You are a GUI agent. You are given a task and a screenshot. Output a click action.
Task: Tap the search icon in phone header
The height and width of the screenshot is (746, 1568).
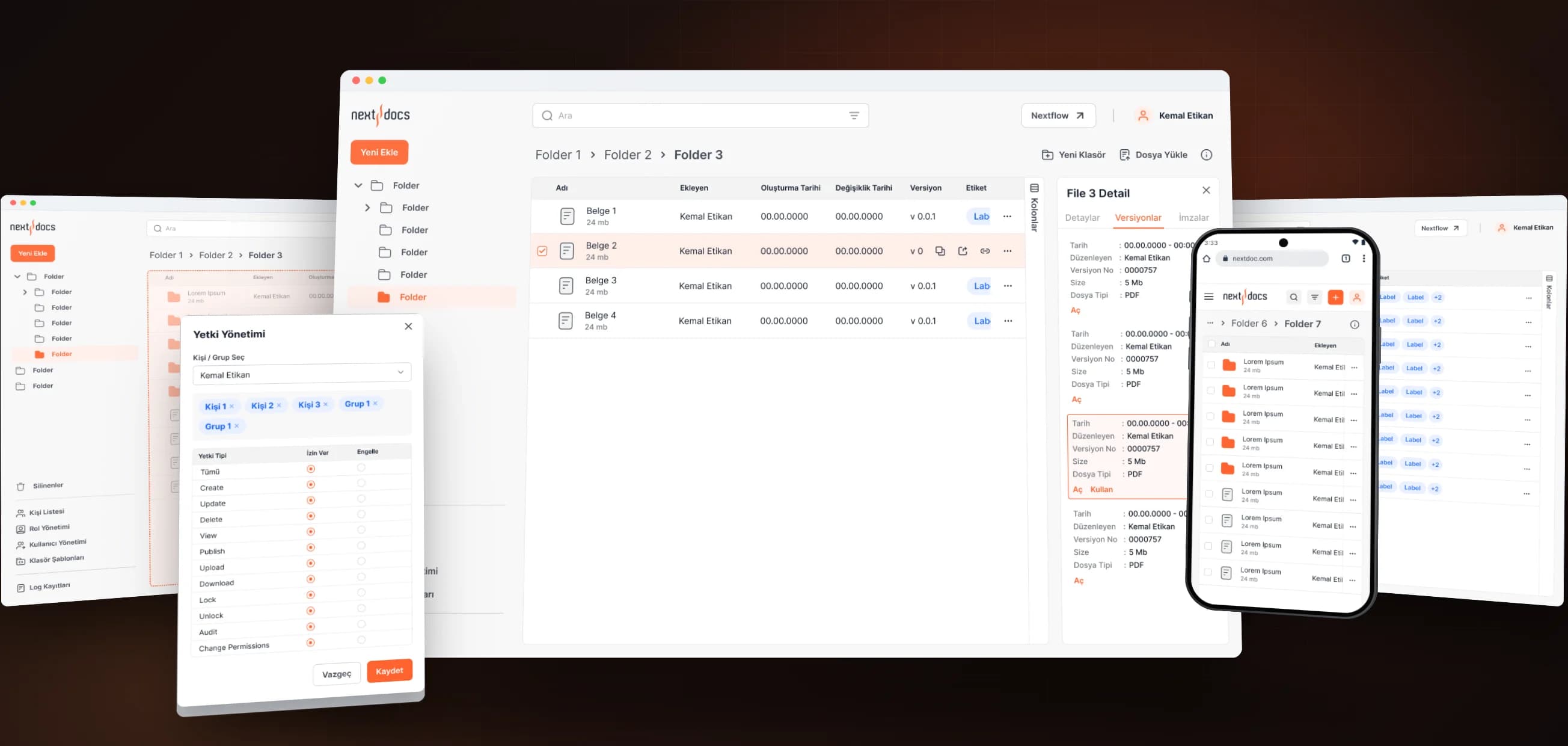tap(1294, 297)
